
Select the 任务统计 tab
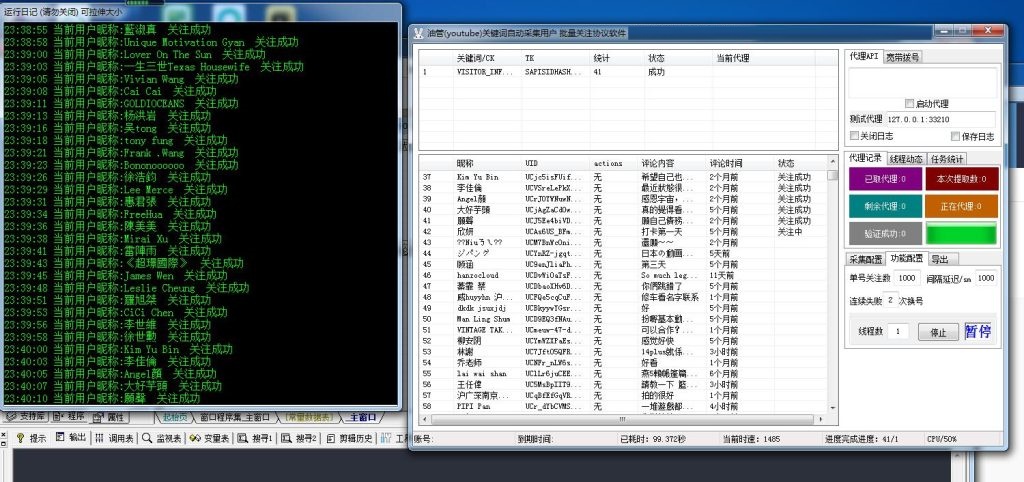point(947,158)
